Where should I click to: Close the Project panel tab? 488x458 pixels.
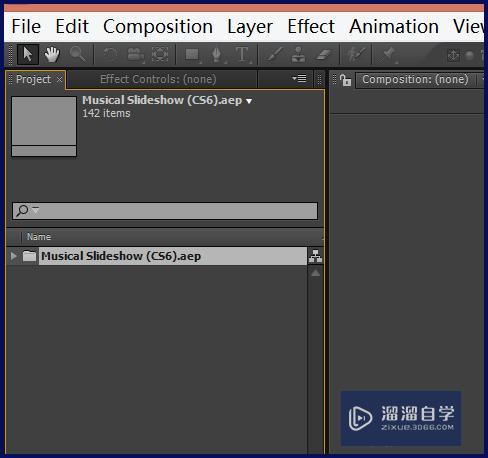59,80
